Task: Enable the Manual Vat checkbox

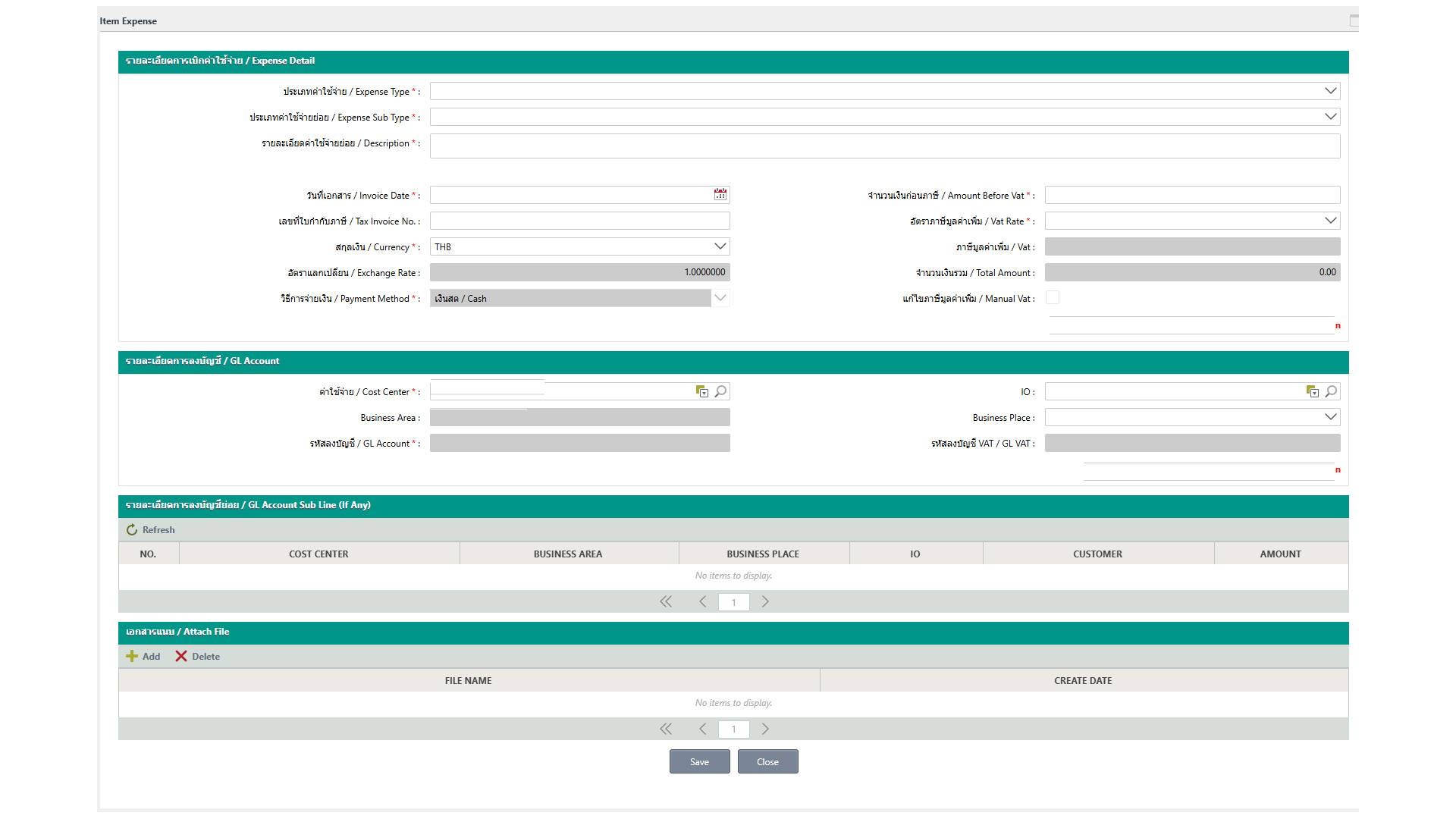Action: click(1053, 298)
